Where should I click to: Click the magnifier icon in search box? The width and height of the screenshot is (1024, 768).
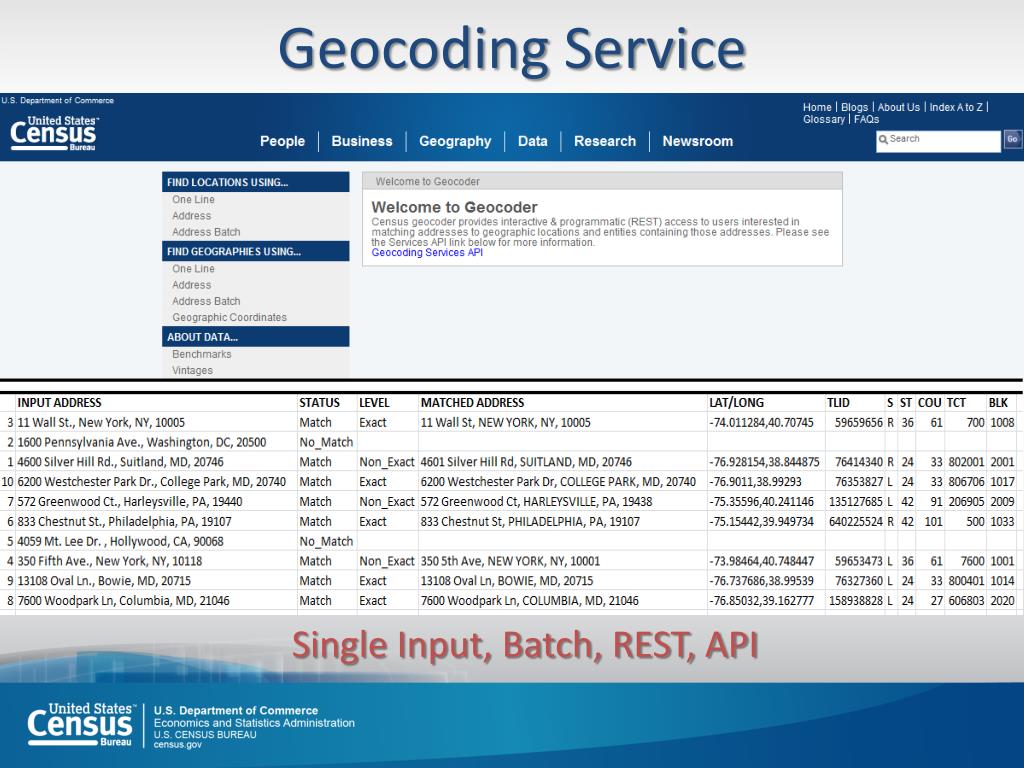click(x=883, y=139)
